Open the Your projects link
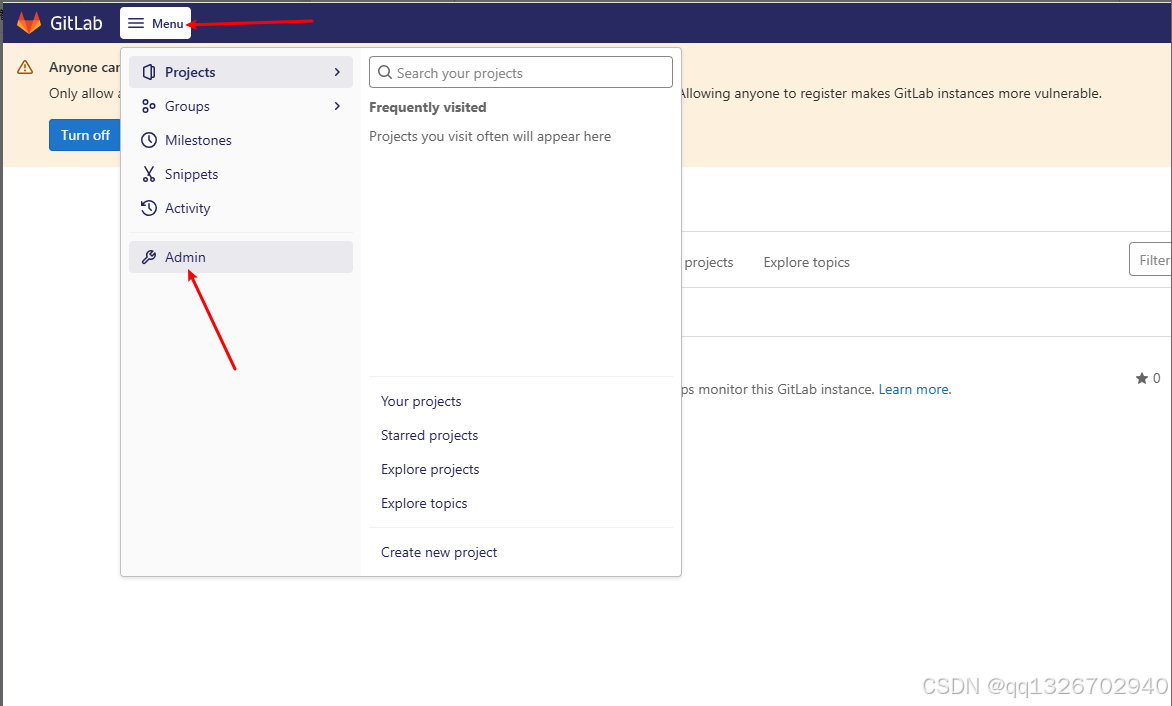This screenshot has width=1172, height=706. [421, 401]
